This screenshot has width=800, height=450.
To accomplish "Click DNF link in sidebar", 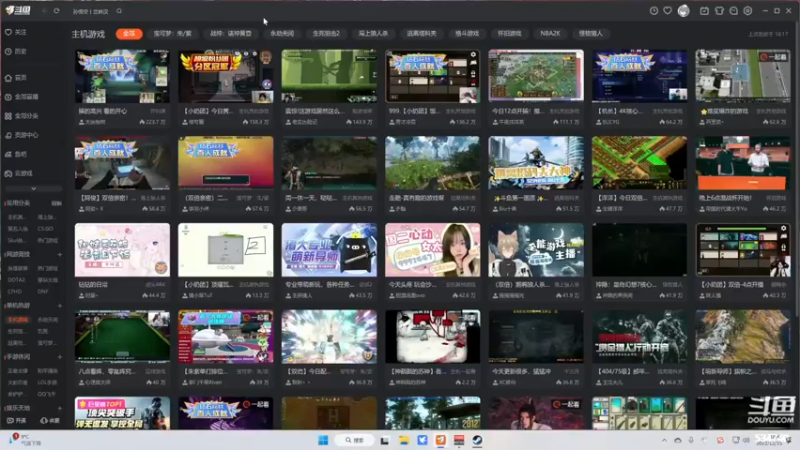I will (43, 291).
